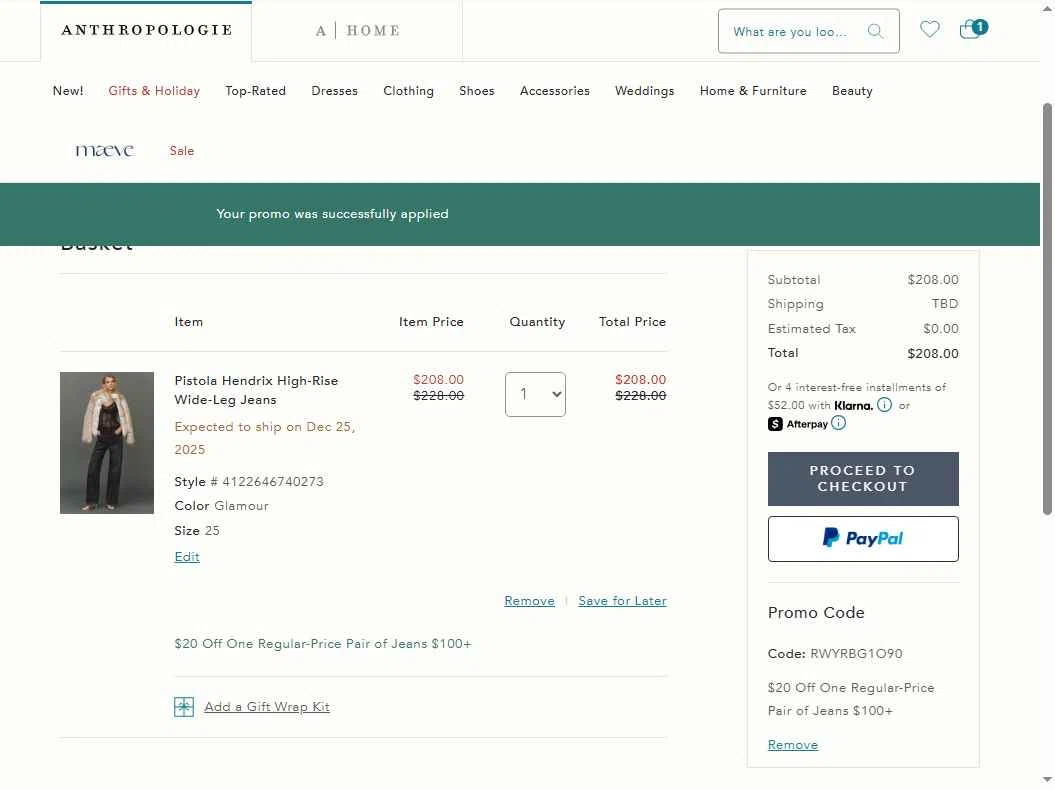The image size is (1055, 789).
Task: Click the Size 25 text
Action: click(x=197, y=531)
